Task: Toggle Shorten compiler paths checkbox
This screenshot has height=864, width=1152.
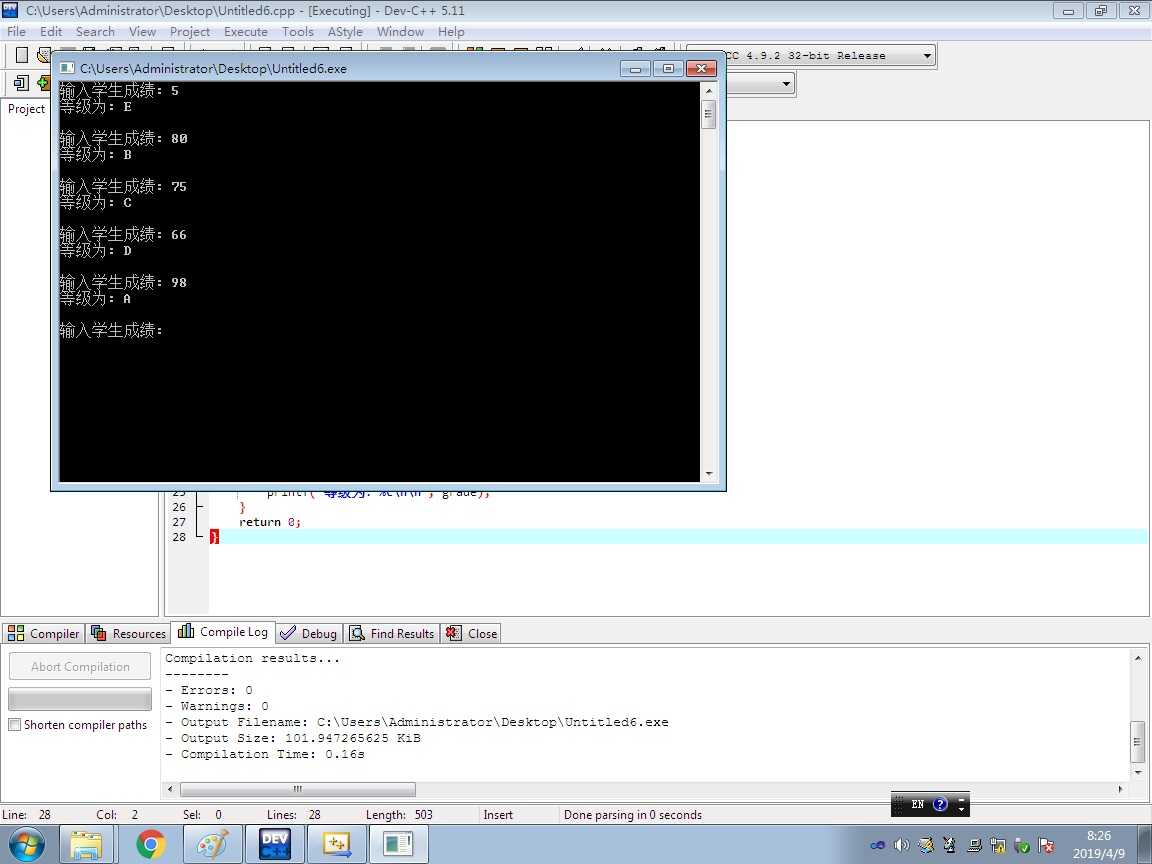Action: click(x=14, y=724)
